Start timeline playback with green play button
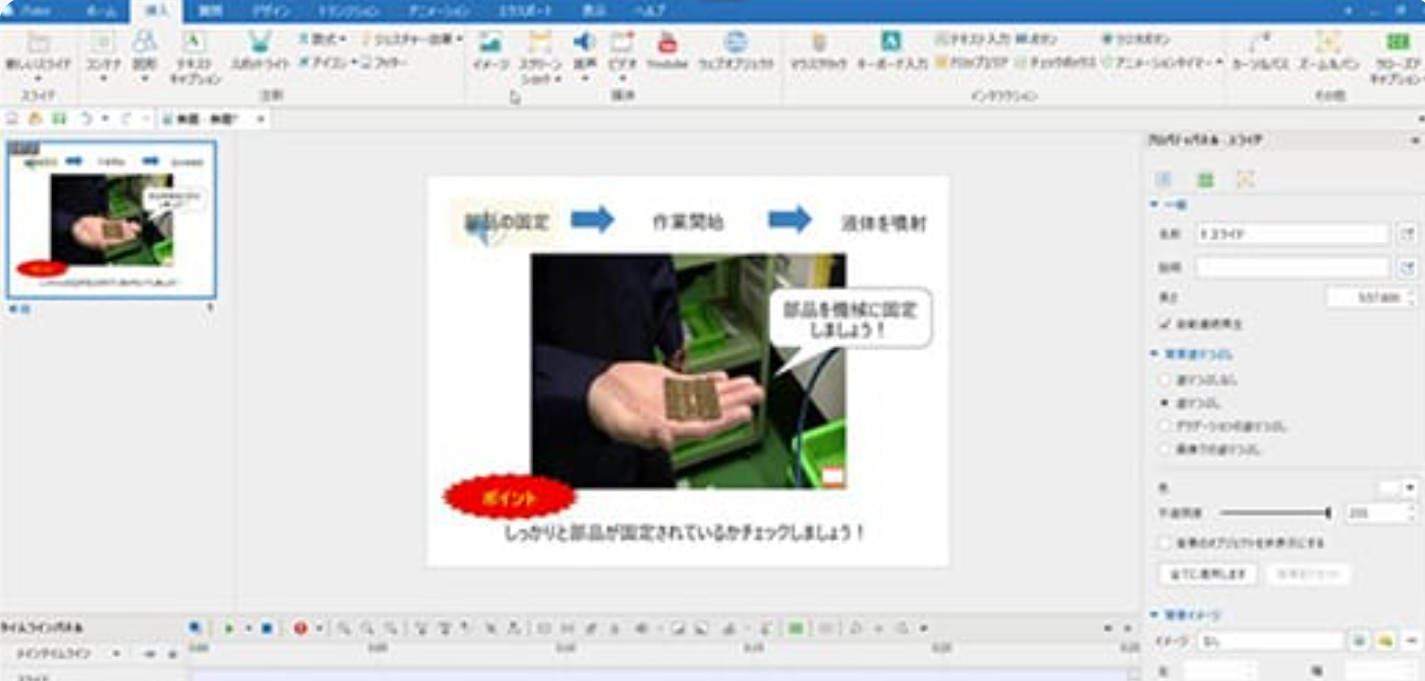1425x681 pixels. click(229, 628)
